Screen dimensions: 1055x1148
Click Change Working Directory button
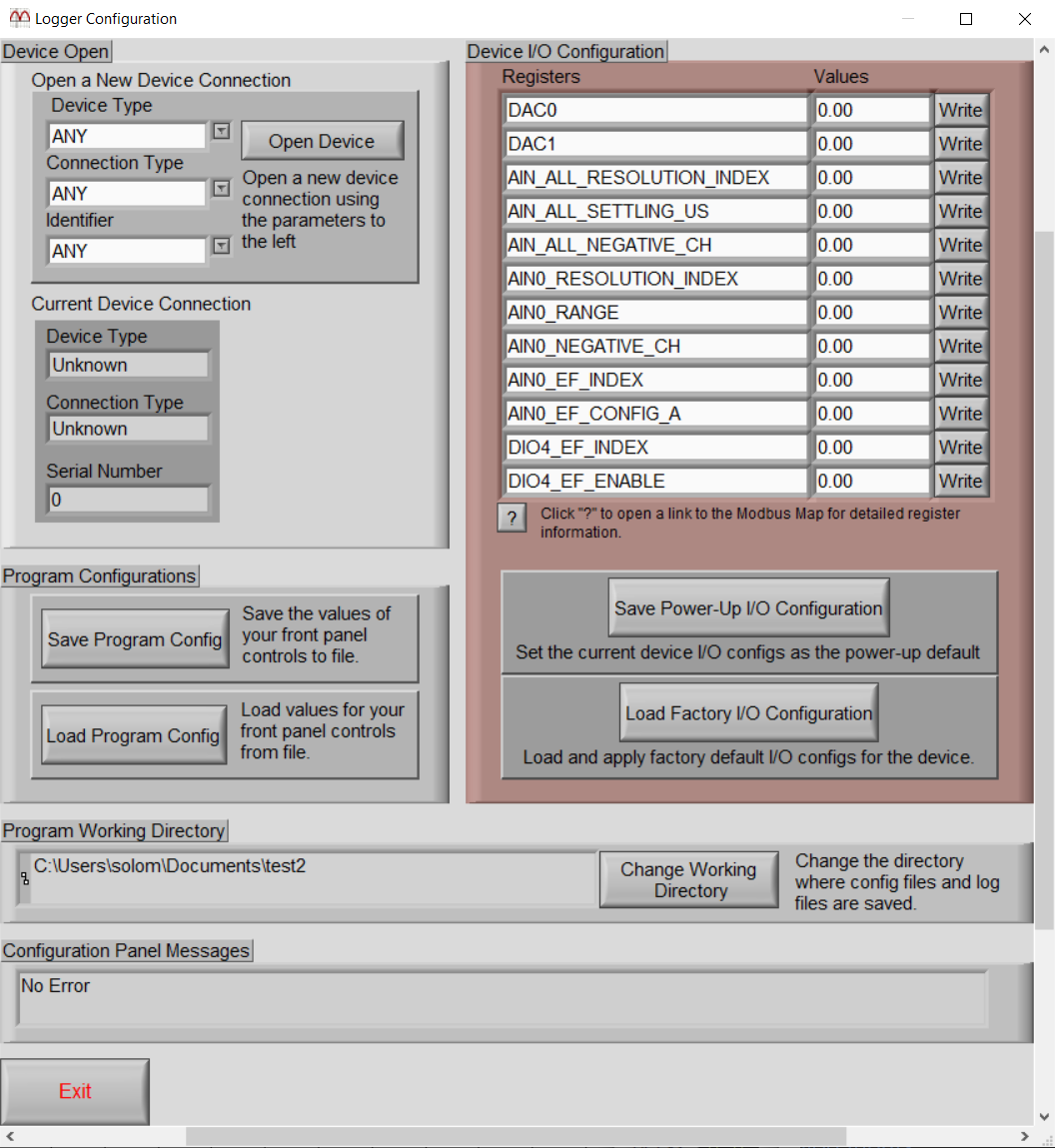click(x=689, y=879)
